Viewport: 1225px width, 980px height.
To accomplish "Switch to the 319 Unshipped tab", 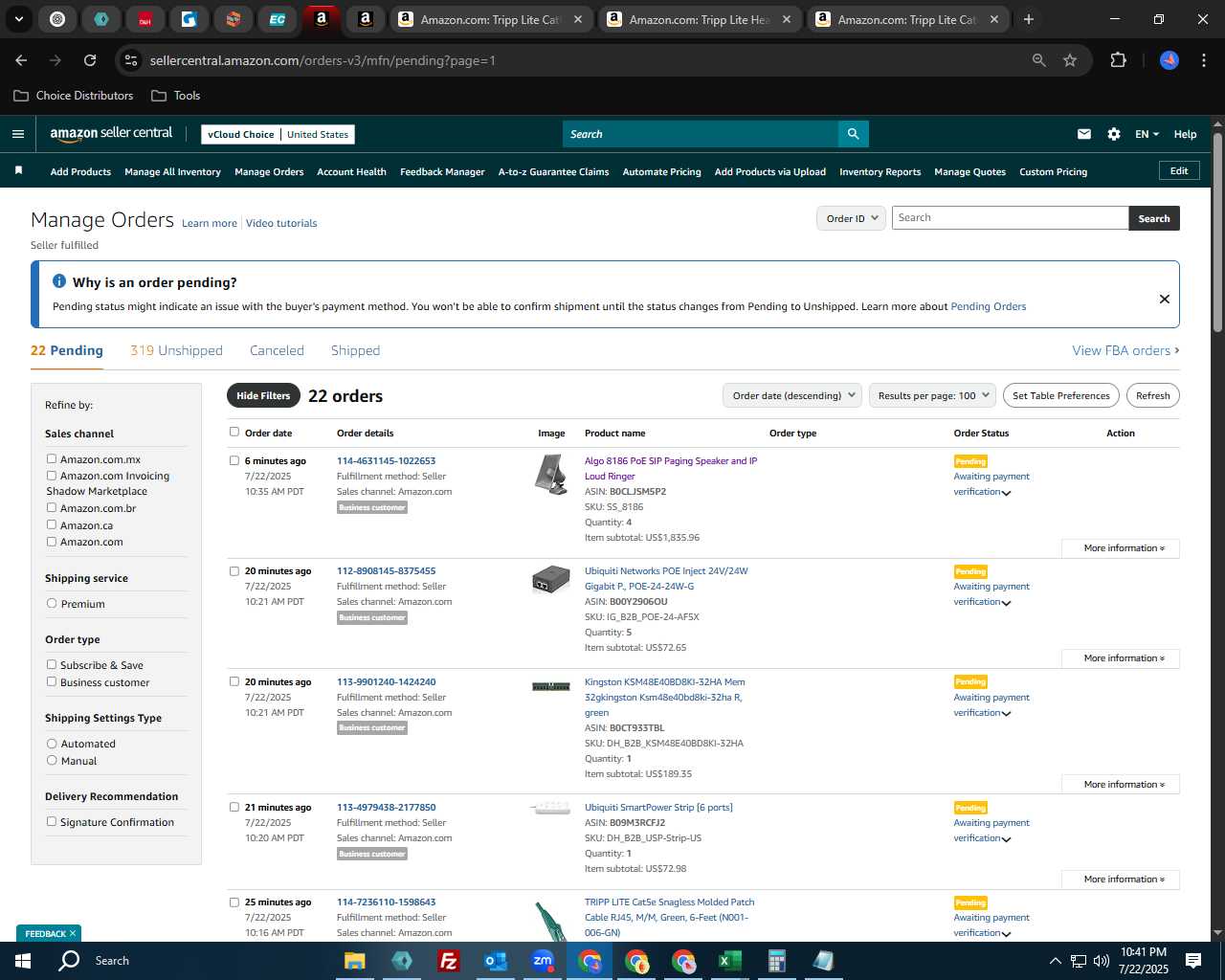I will pyautogui.click(x=176, y=350).
